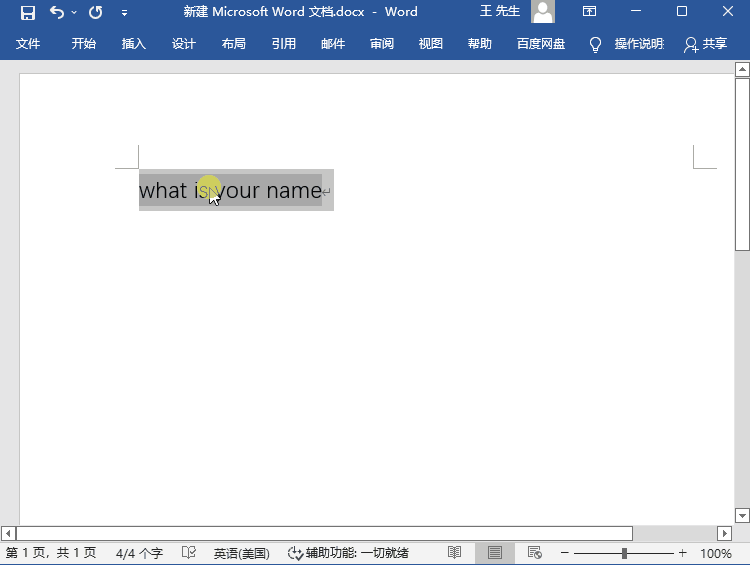Switch to Print Layout view
This screenshot has width=750, height=565.
495,553
